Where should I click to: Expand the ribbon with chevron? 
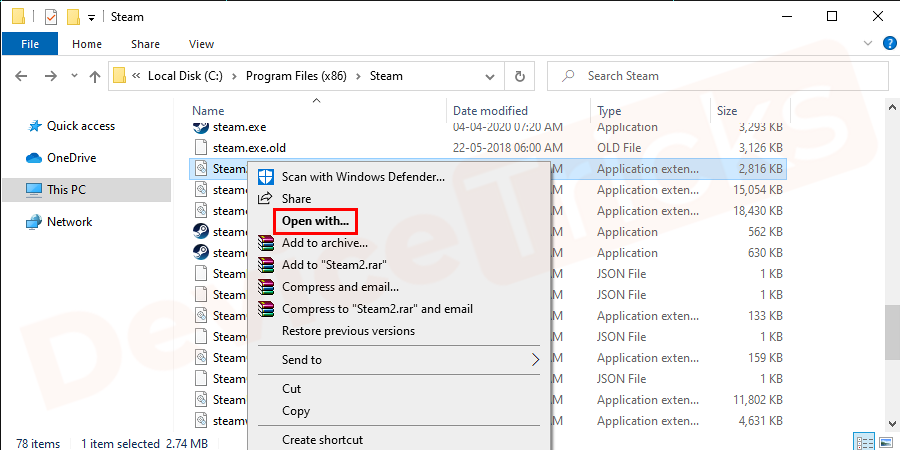coord(868,44)
